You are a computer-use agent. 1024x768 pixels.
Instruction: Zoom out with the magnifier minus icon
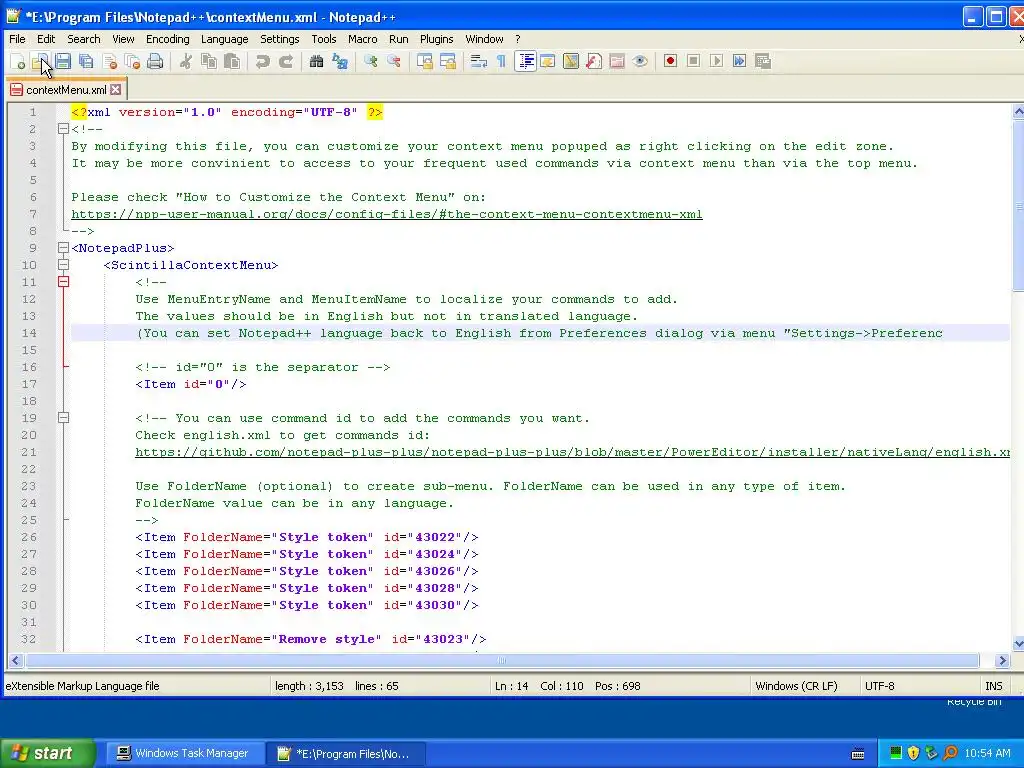pyautogui.click(x=394, y=61)
